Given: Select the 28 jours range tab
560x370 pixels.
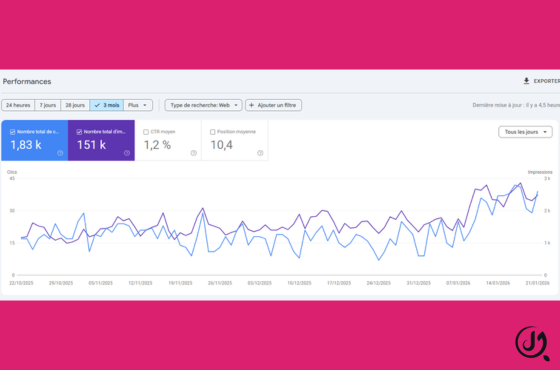Looking at the screenshot, I should click(x=75, y=105).
